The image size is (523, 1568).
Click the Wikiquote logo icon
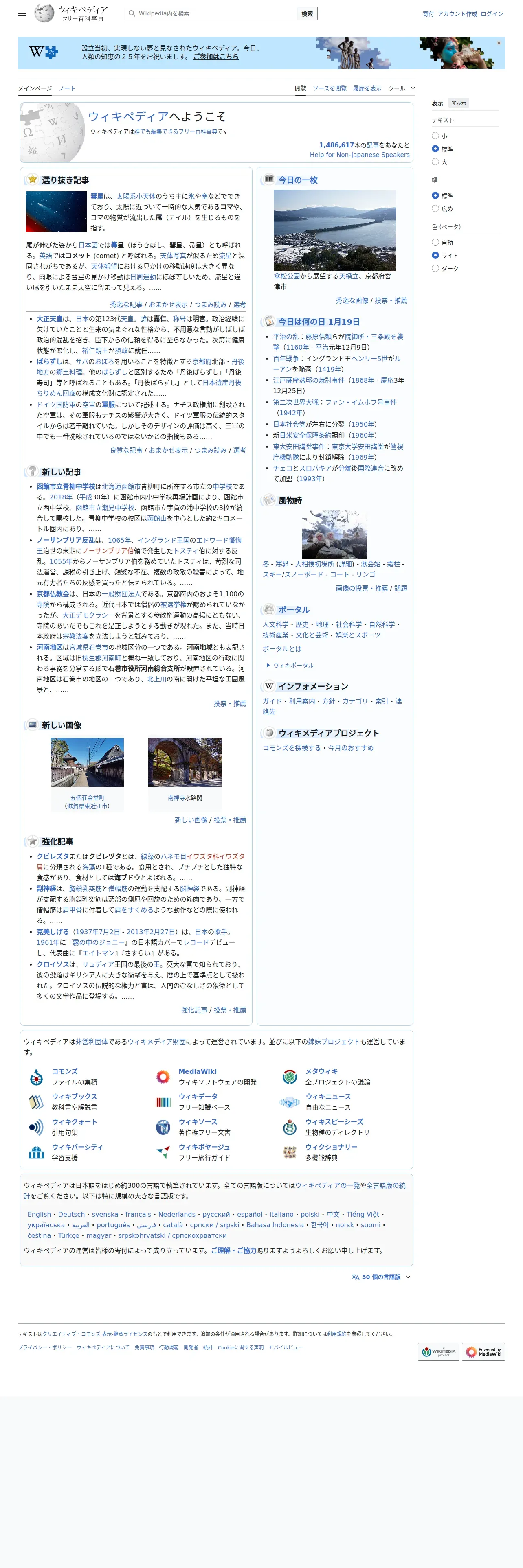(x=37, y=1127)
